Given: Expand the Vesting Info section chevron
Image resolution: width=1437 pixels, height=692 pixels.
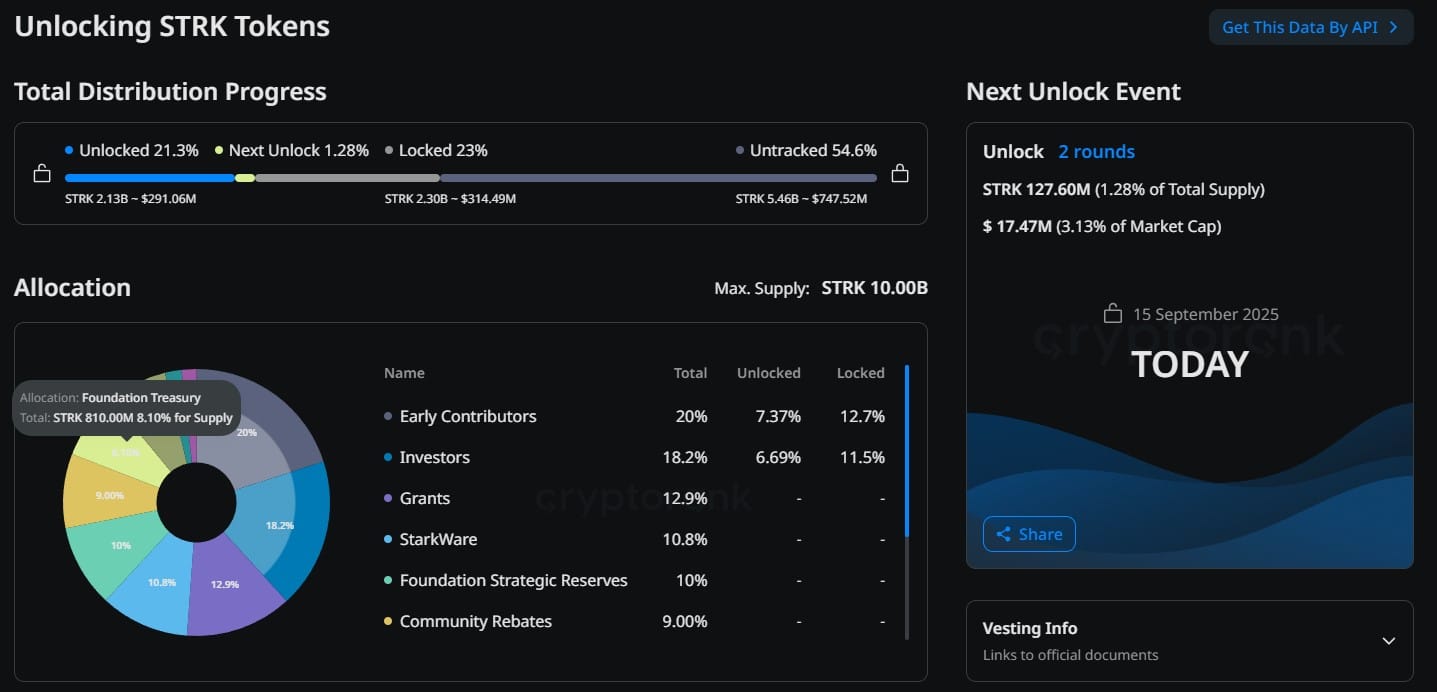Looking at the screenshot, I should click(x=1388, y=641).
